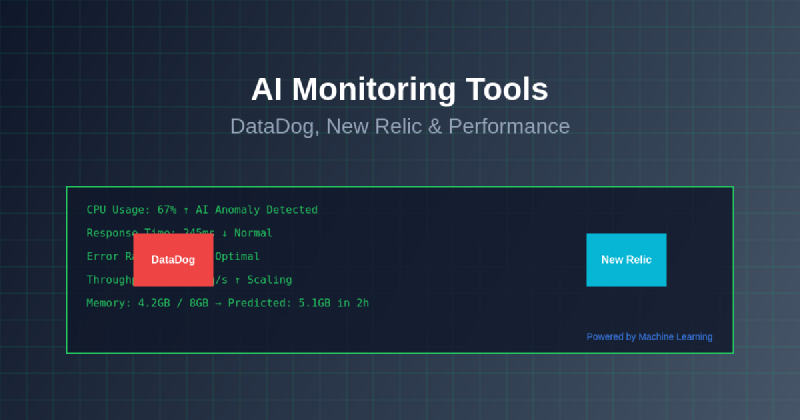
Task: Select the AI Monitoring Tools heading
Action: click(x=400, y=89)
